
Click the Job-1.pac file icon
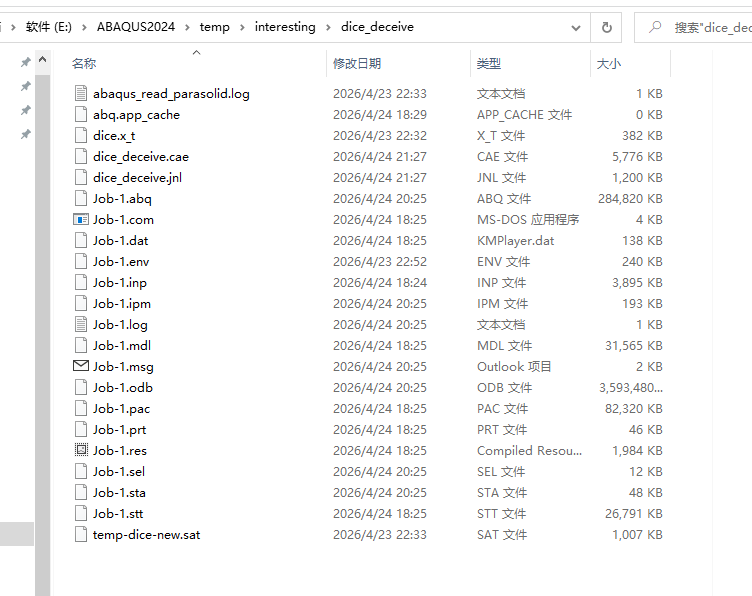click(x=81, y=409)
